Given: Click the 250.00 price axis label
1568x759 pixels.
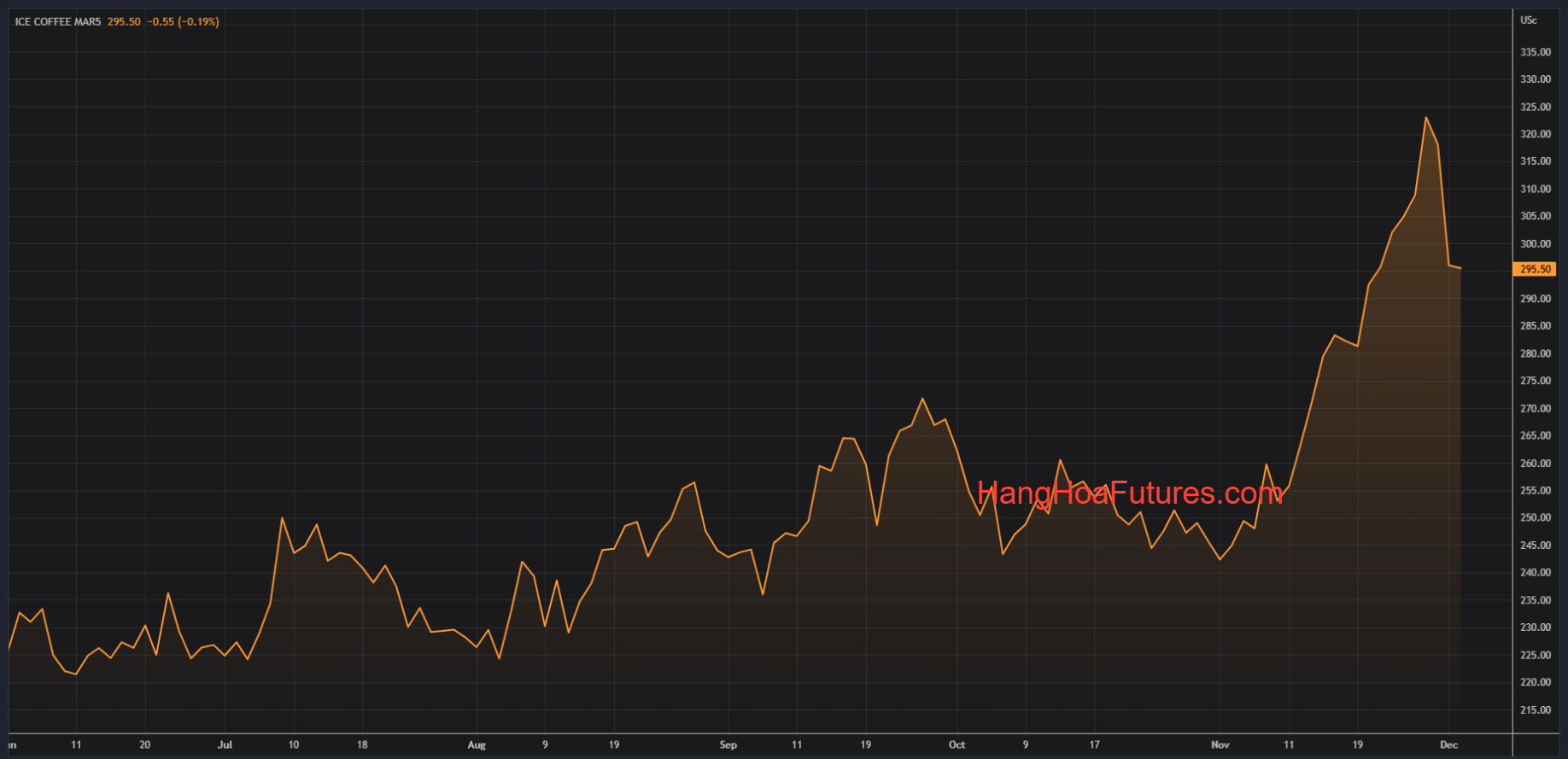Looking at the screenshot, I should pos(1535,517).
